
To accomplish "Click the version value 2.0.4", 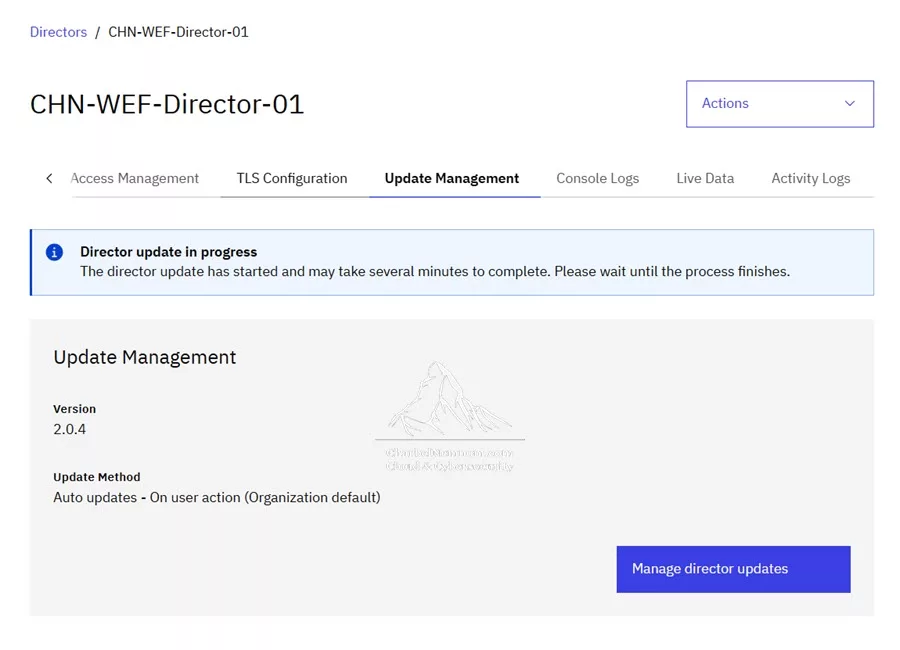I will point(69,430).
